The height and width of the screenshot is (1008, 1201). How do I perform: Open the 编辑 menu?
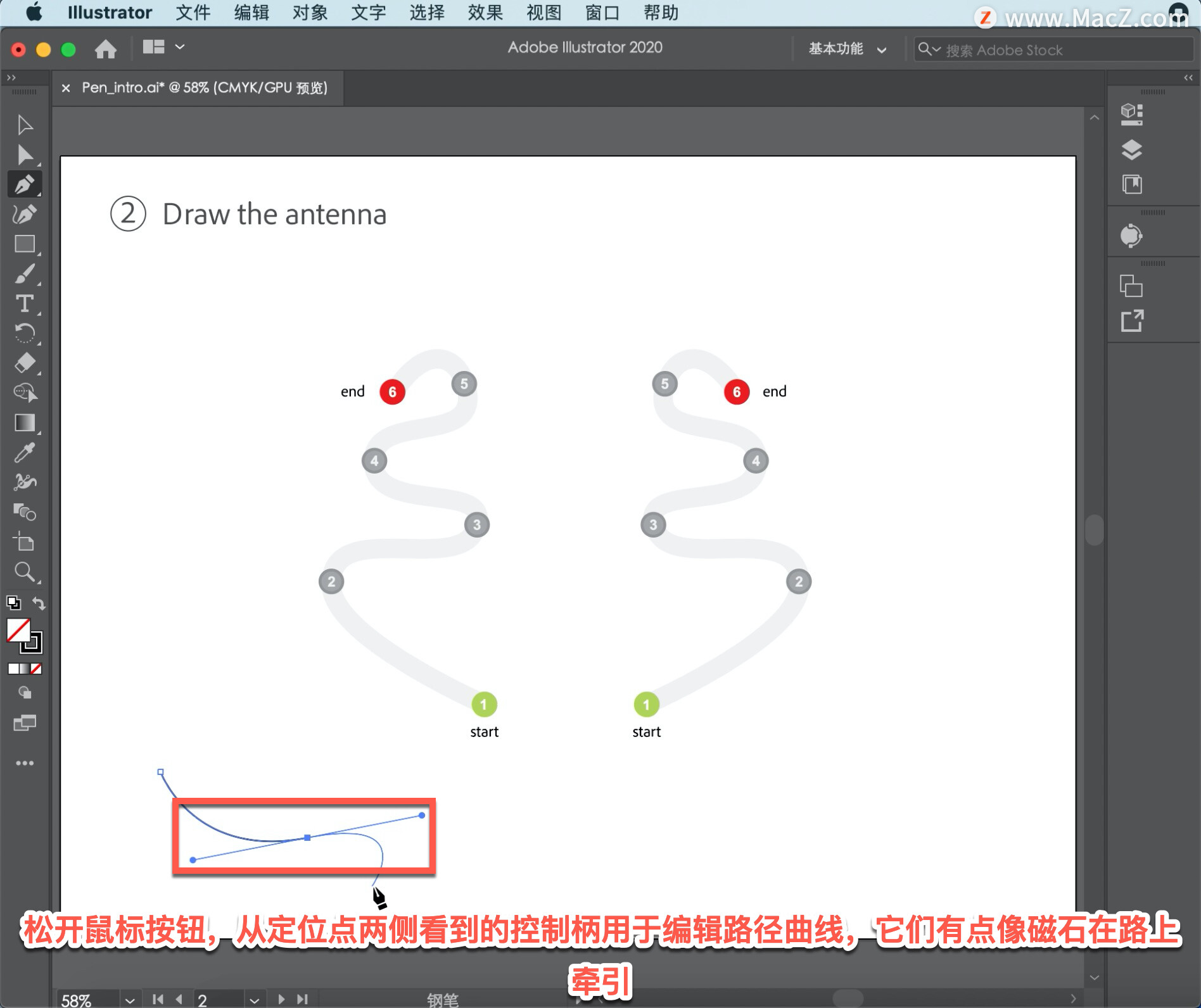click(251, 13)
